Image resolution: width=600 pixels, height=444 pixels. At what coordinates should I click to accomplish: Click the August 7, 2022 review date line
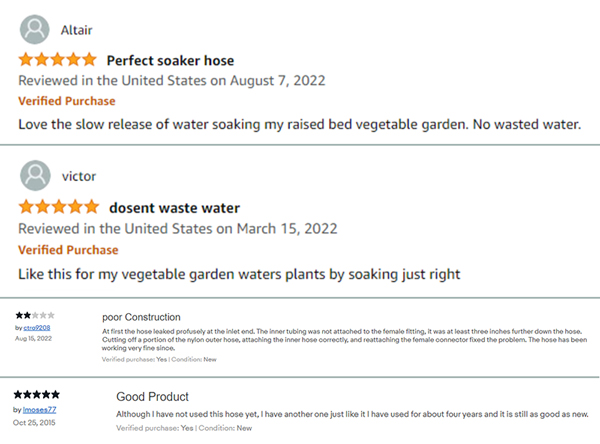click(172, 81)
